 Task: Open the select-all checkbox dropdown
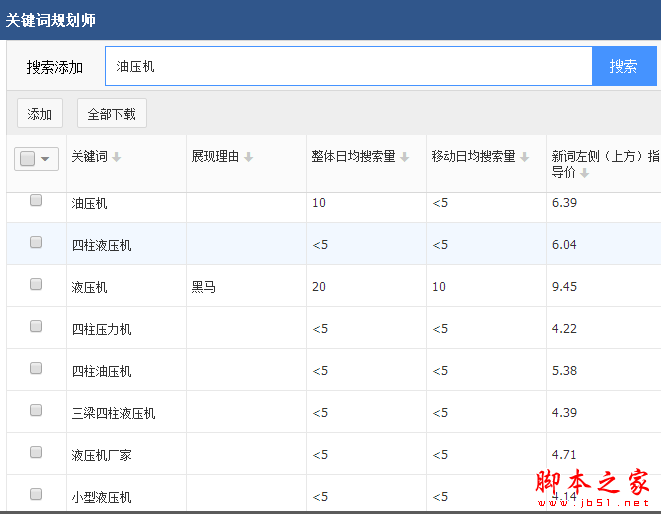pos(45,159)
